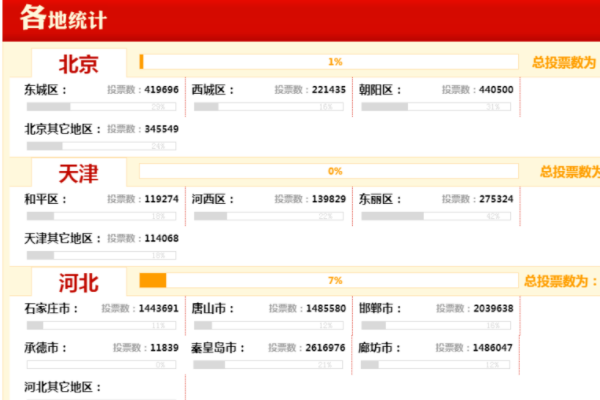This screenshot has height=400, width=600.
Task: Open 天津其它地区 entry
Action: point(58,239)
